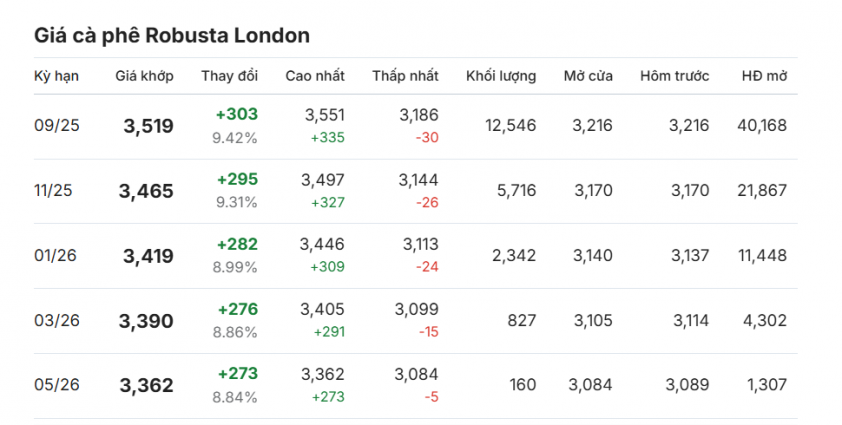842x425 pixels.
Task: Select the HĐ mở column header
Action: 765,76
